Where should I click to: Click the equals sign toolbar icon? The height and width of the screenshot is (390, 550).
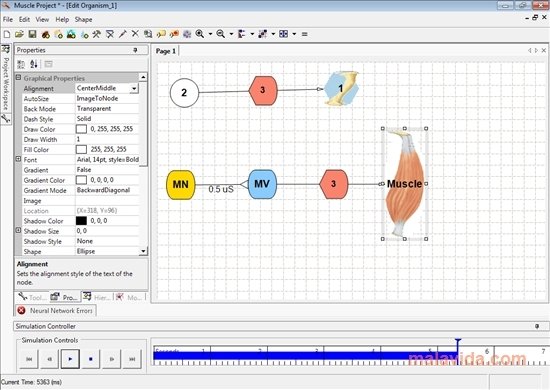(x=304, y=34)
